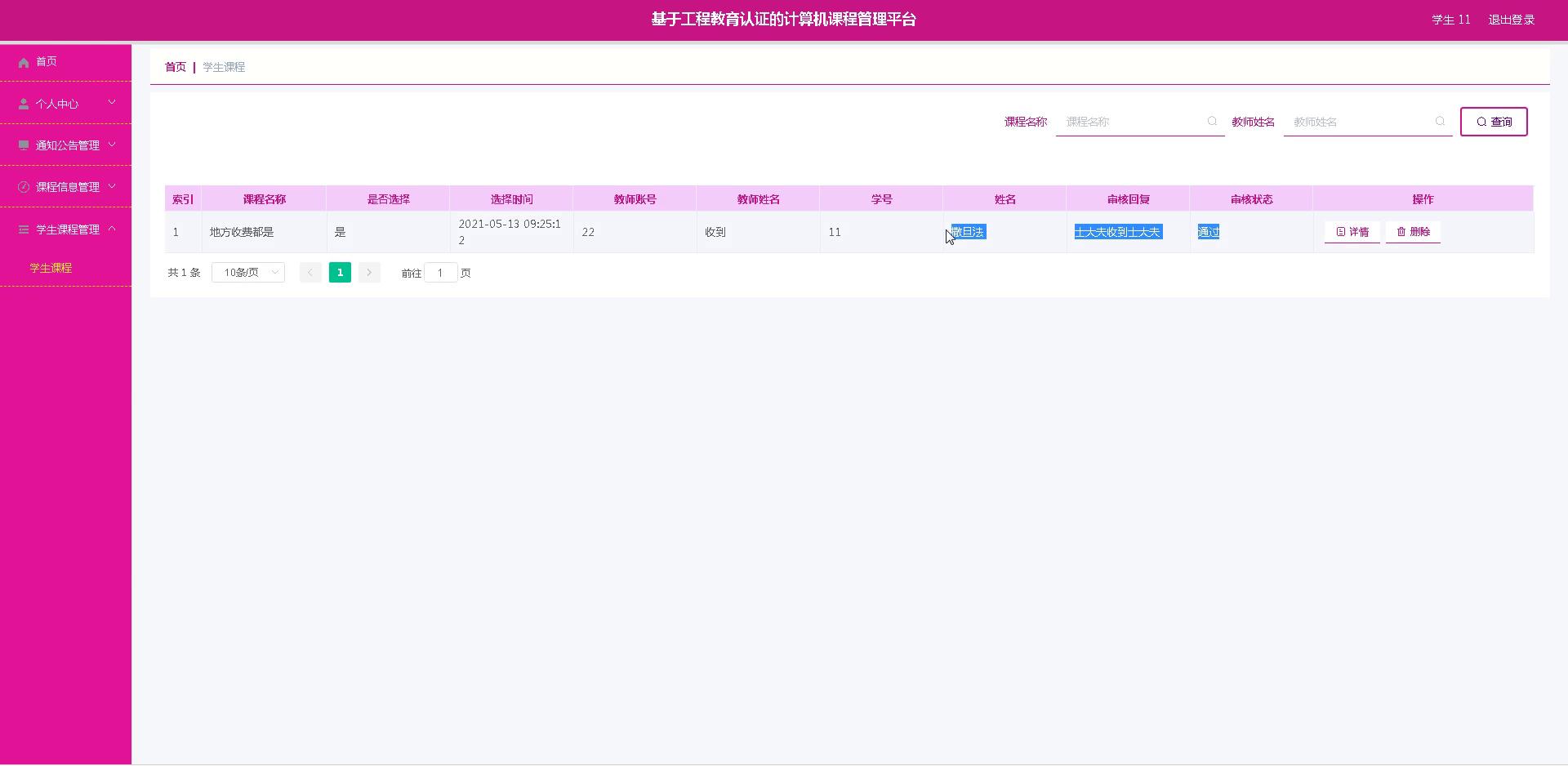Click the list icon beside 学生课程管理
The width and height of the screenshot is (1568, 766).
[x=23, y=229]
